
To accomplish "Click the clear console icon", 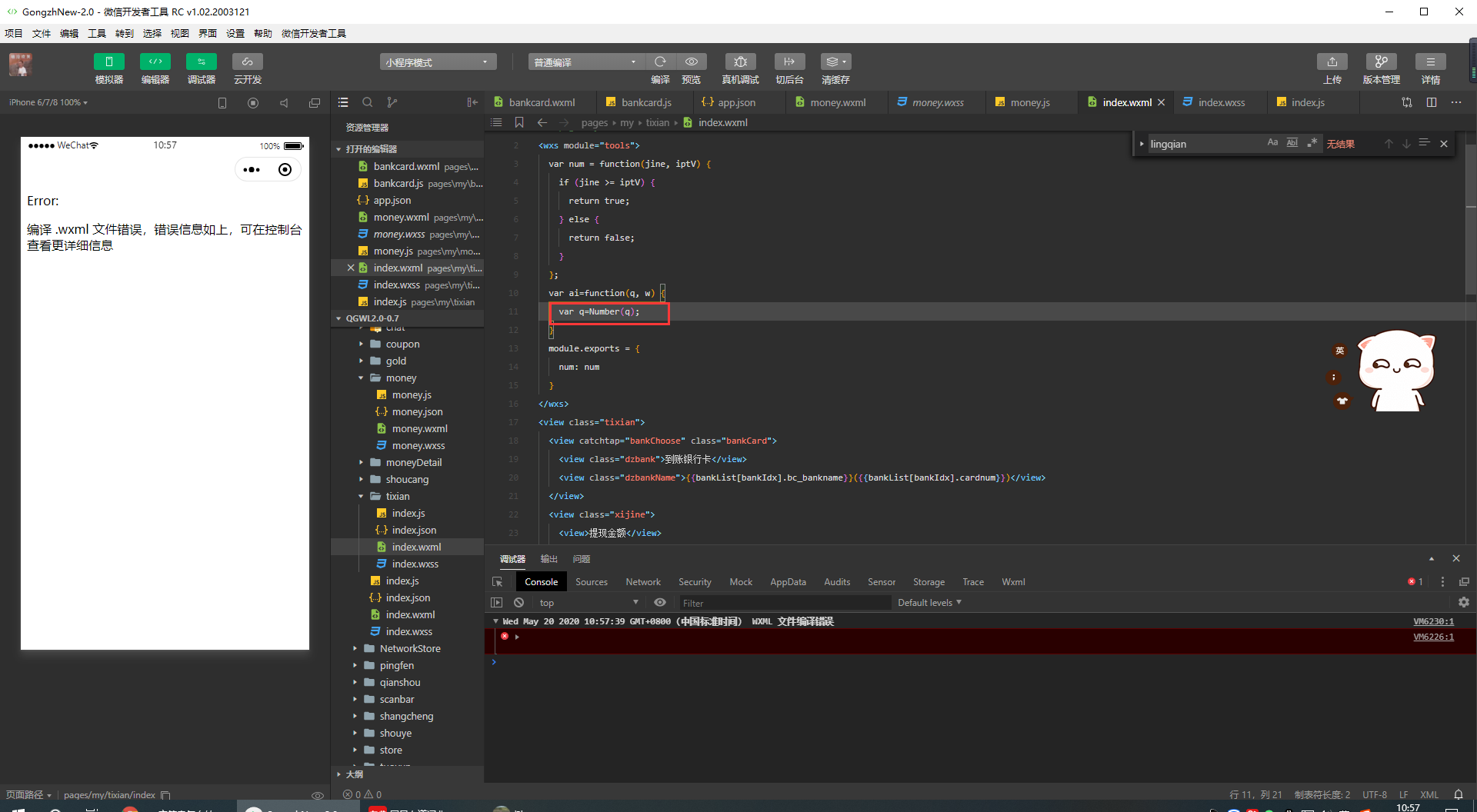I will 518,603.
